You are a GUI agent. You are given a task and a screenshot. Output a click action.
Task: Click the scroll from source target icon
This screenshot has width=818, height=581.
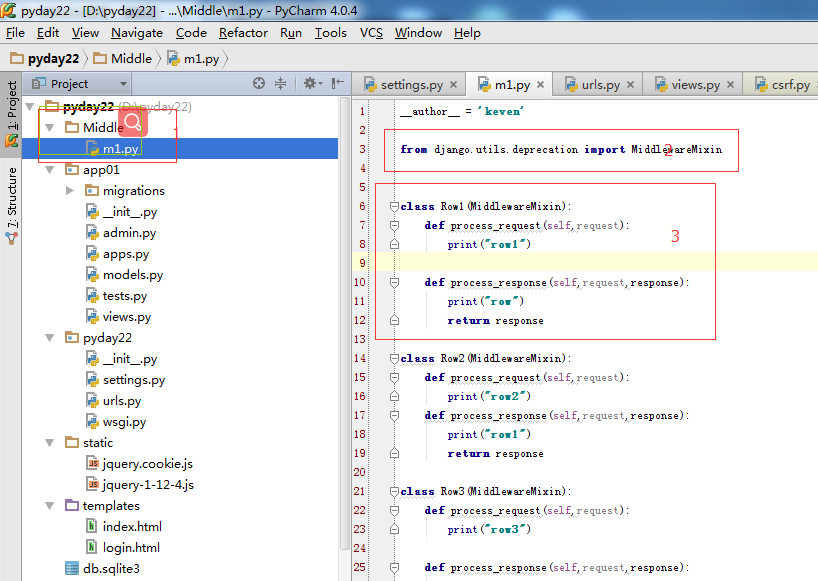tap(259, 84)
